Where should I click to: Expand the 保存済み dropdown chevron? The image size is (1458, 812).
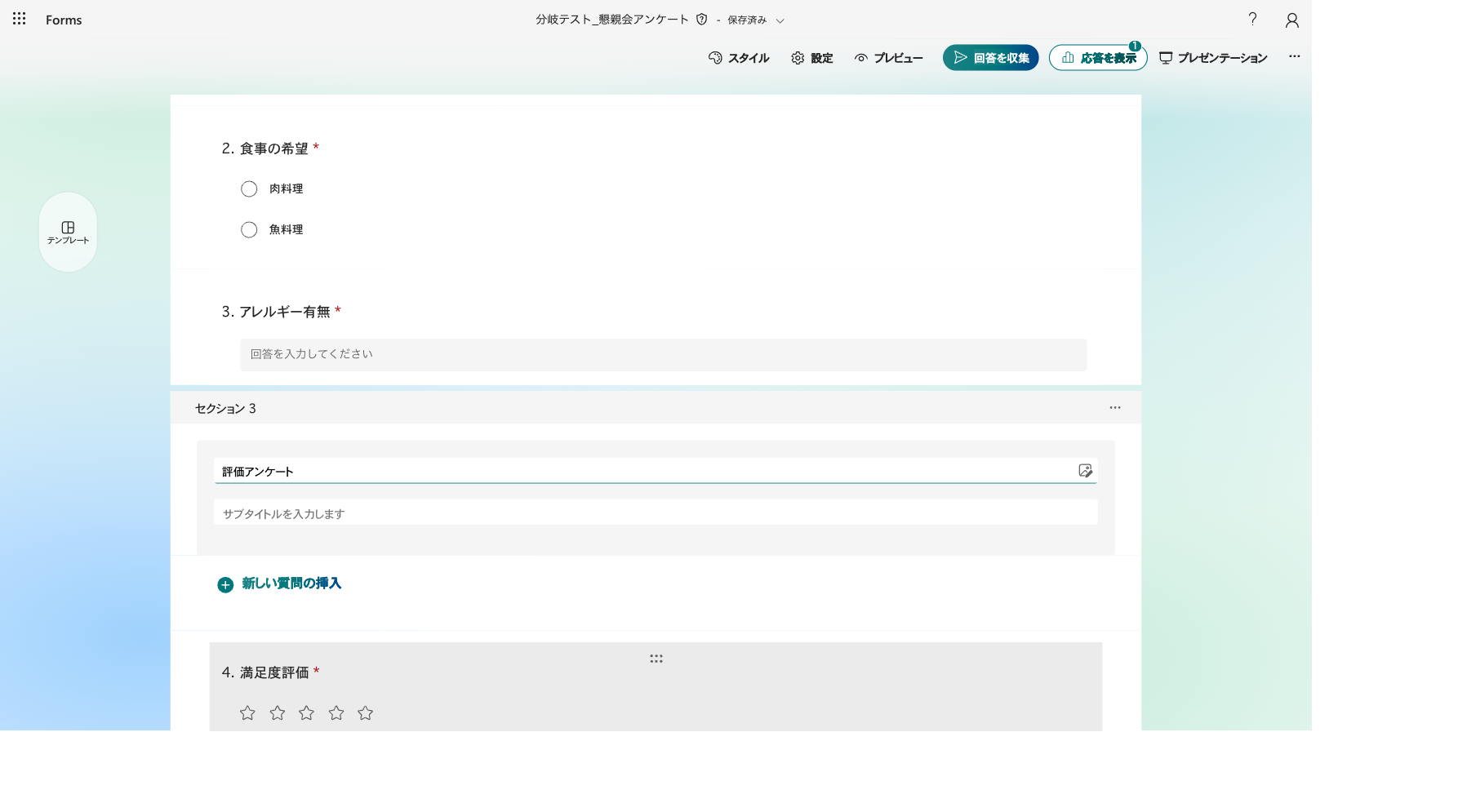780,20
